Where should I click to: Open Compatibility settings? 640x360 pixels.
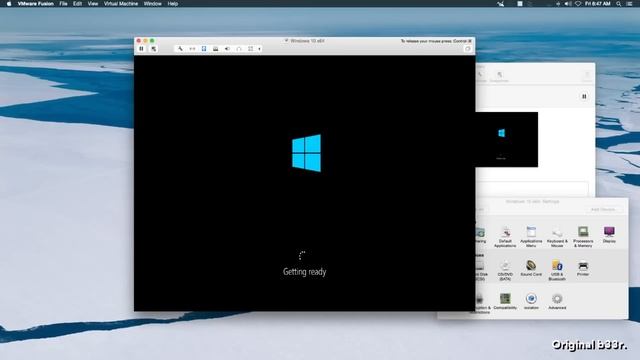[505, 301]
